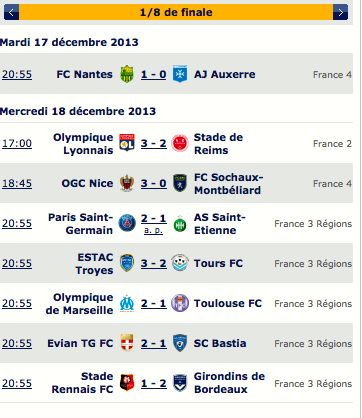This screenshot has width=362, height=418.
Task: Go to previous round with left arrow
Action: click(11, 12)
